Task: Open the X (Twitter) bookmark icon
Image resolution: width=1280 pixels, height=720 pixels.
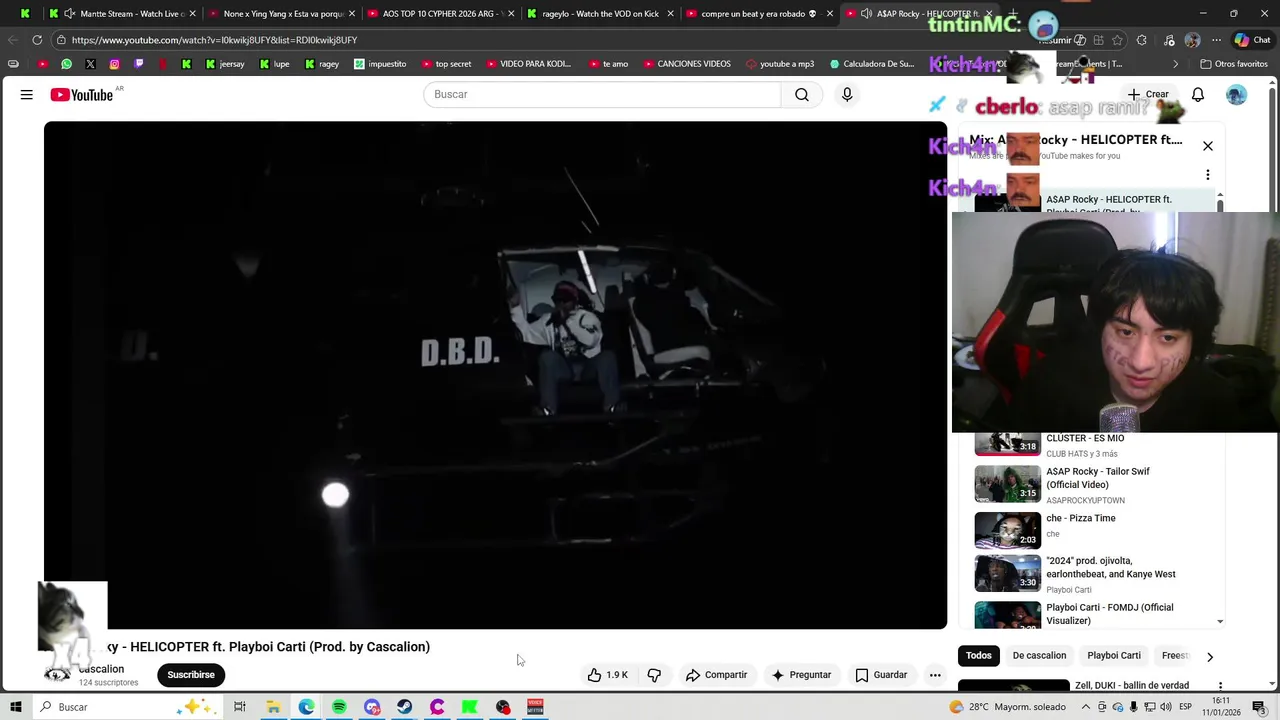Action: pyautogui.click(x=90, y=64)
